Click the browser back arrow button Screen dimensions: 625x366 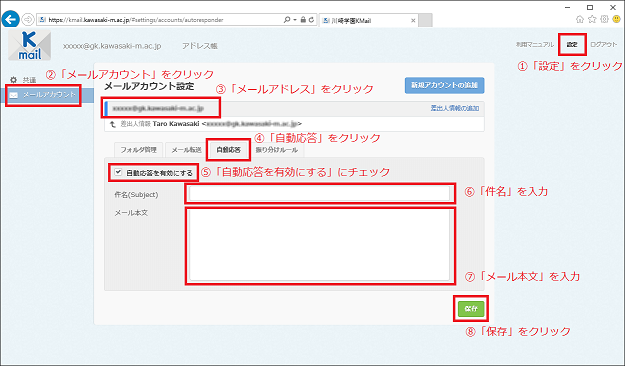(10, 19)
